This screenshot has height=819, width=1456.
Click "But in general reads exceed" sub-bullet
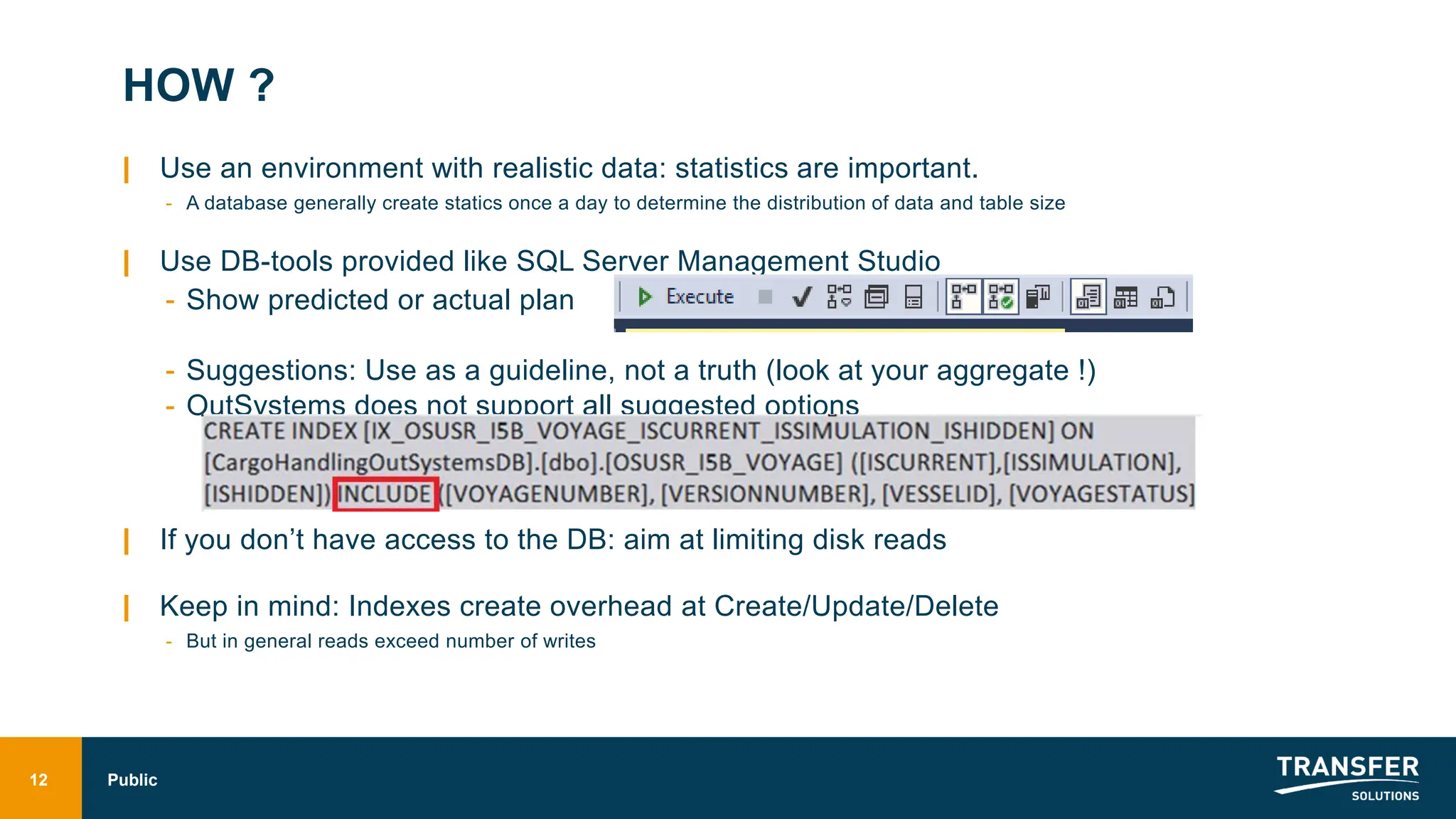click(x=391, y=641)
